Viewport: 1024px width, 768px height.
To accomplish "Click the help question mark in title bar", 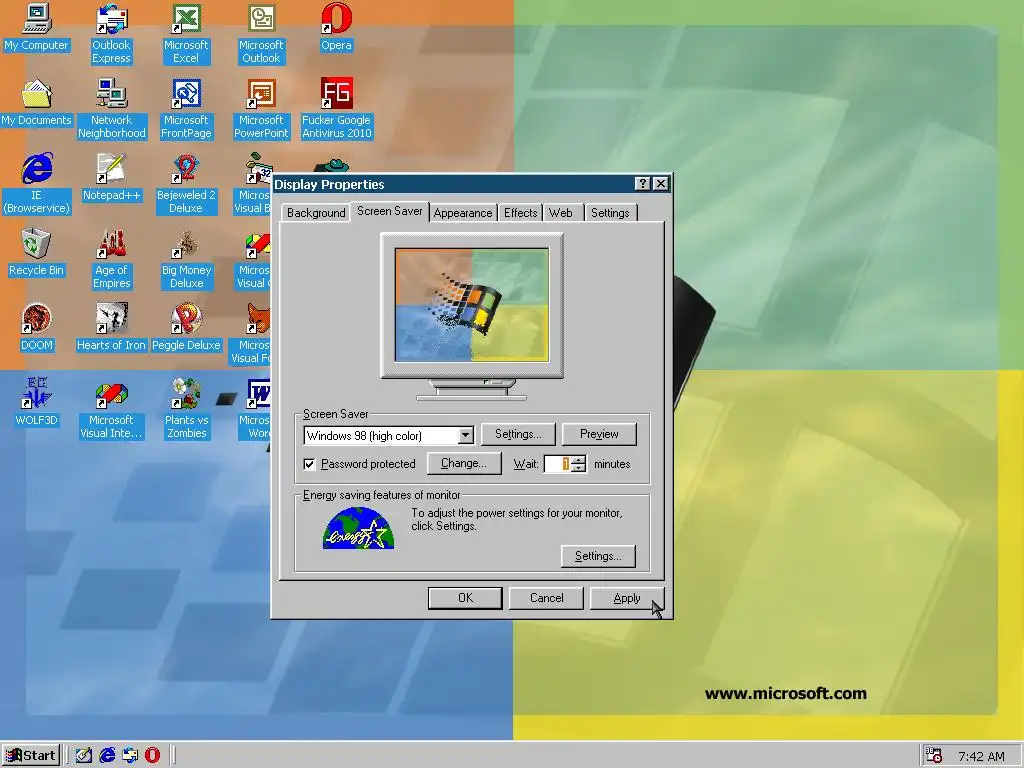I will [643, 184].
